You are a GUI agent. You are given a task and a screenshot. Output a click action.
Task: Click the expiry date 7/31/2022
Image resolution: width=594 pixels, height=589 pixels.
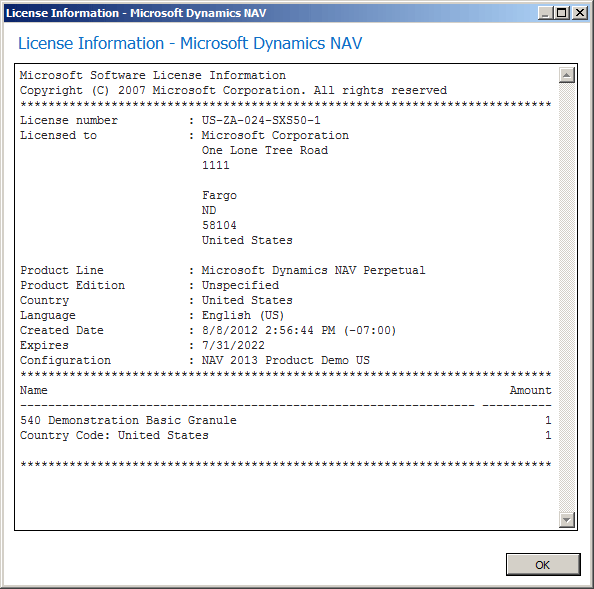(x=233, y=345)
